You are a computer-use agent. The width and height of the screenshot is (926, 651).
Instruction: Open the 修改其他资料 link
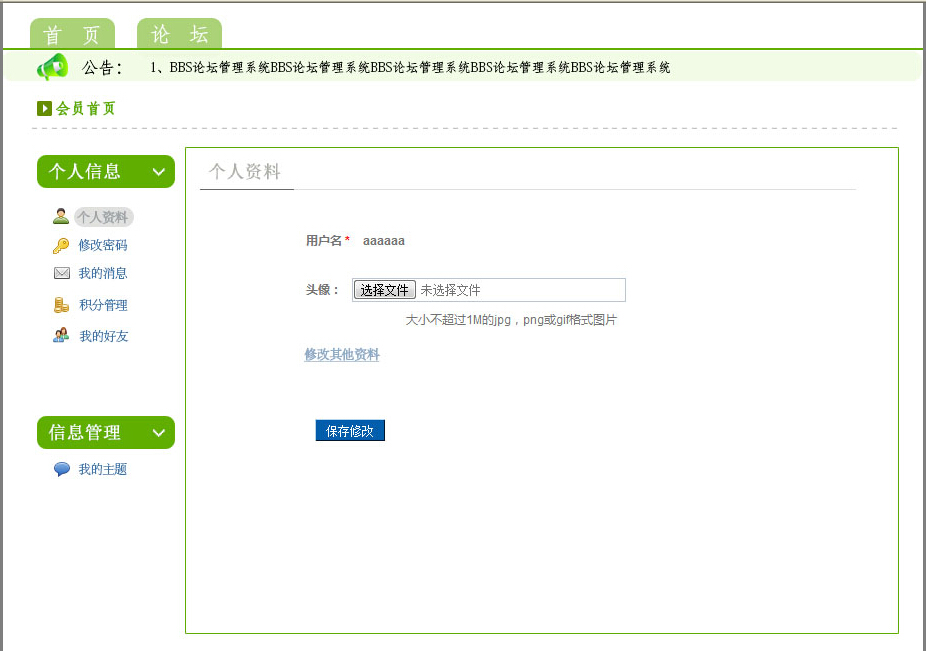pyautogui.click(x=342, y=355)
